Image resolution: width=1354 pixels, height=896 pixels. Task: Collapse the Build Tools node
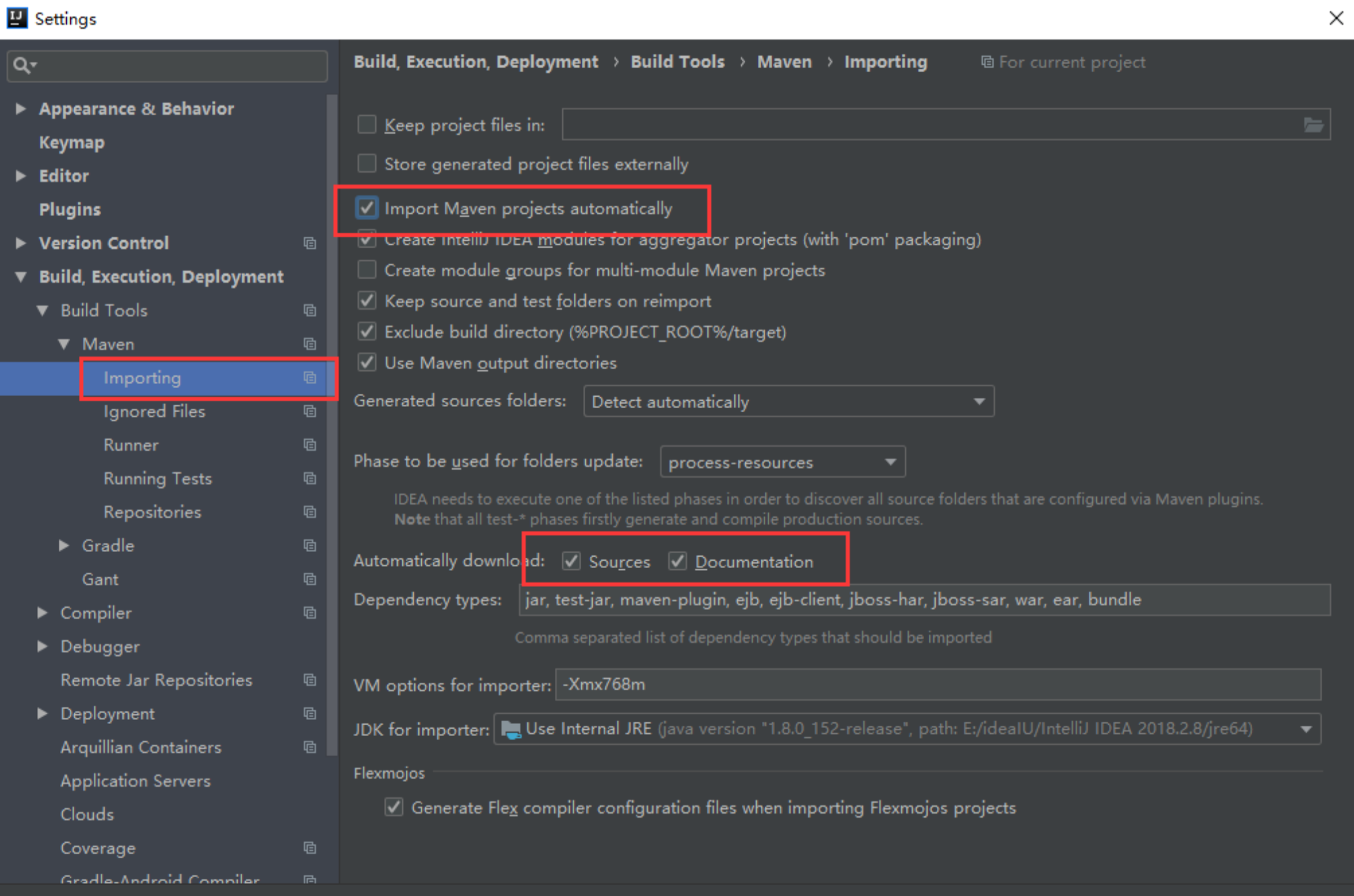tap(43, 310)
